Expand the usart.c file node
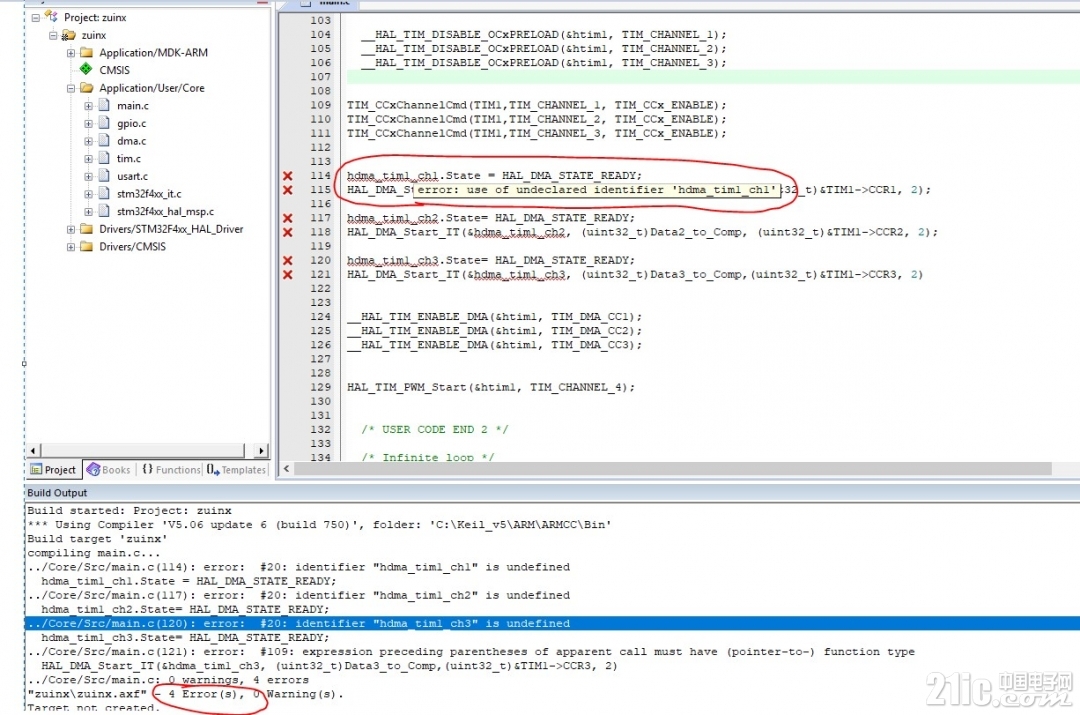1080x715 pixels. 88,176
